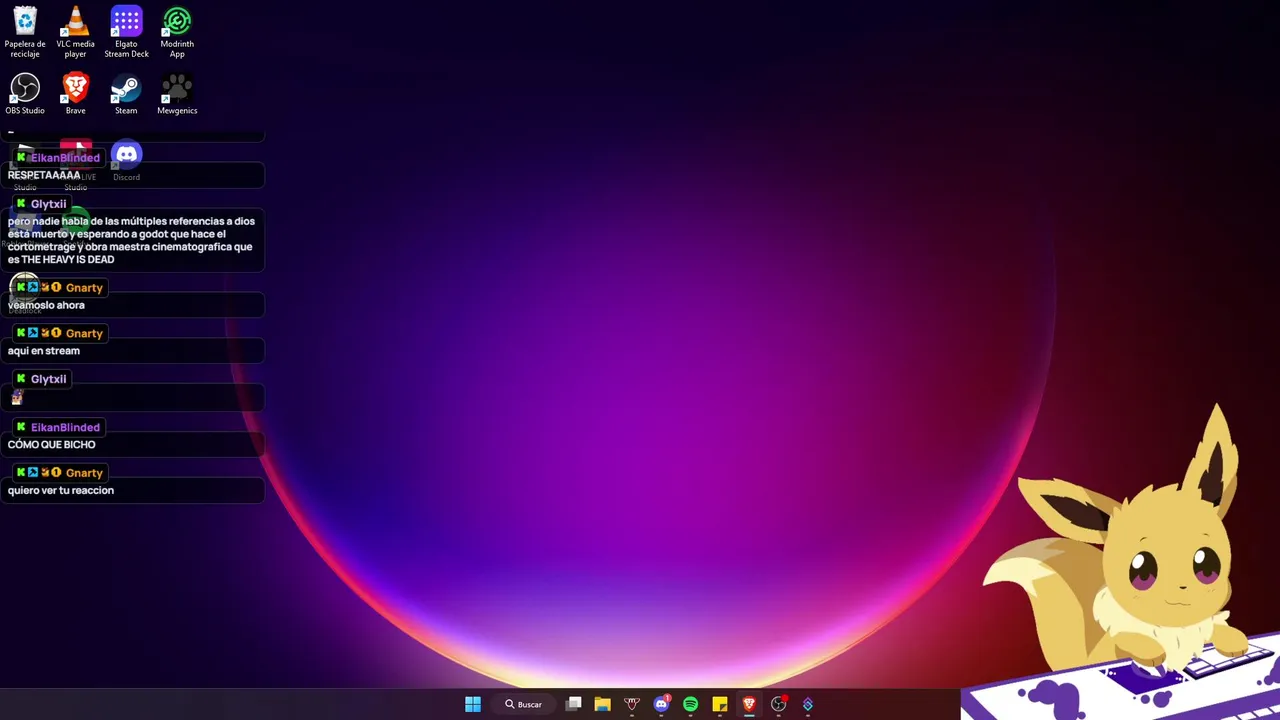Click the aqui en stream message
Image resolution: width=1280 pixels, height=720 pixels.
[x=44, y=351]
